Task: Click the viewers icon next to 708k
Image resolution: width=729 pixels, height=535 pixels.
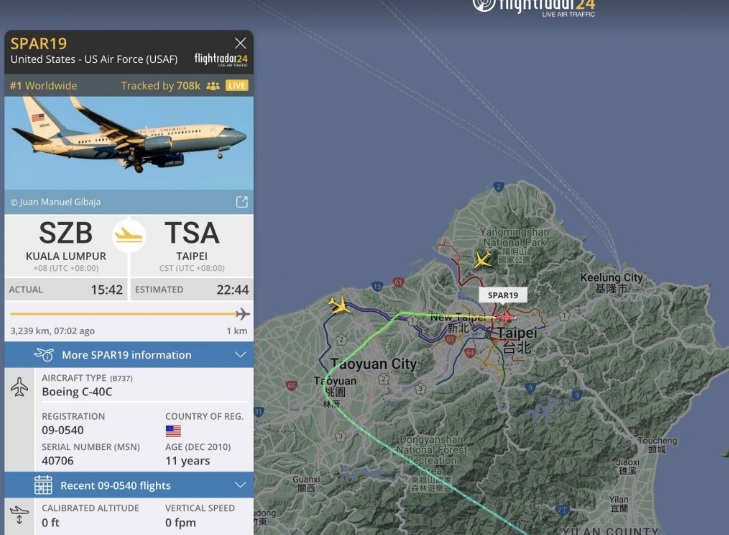Action: pos(213,86)
